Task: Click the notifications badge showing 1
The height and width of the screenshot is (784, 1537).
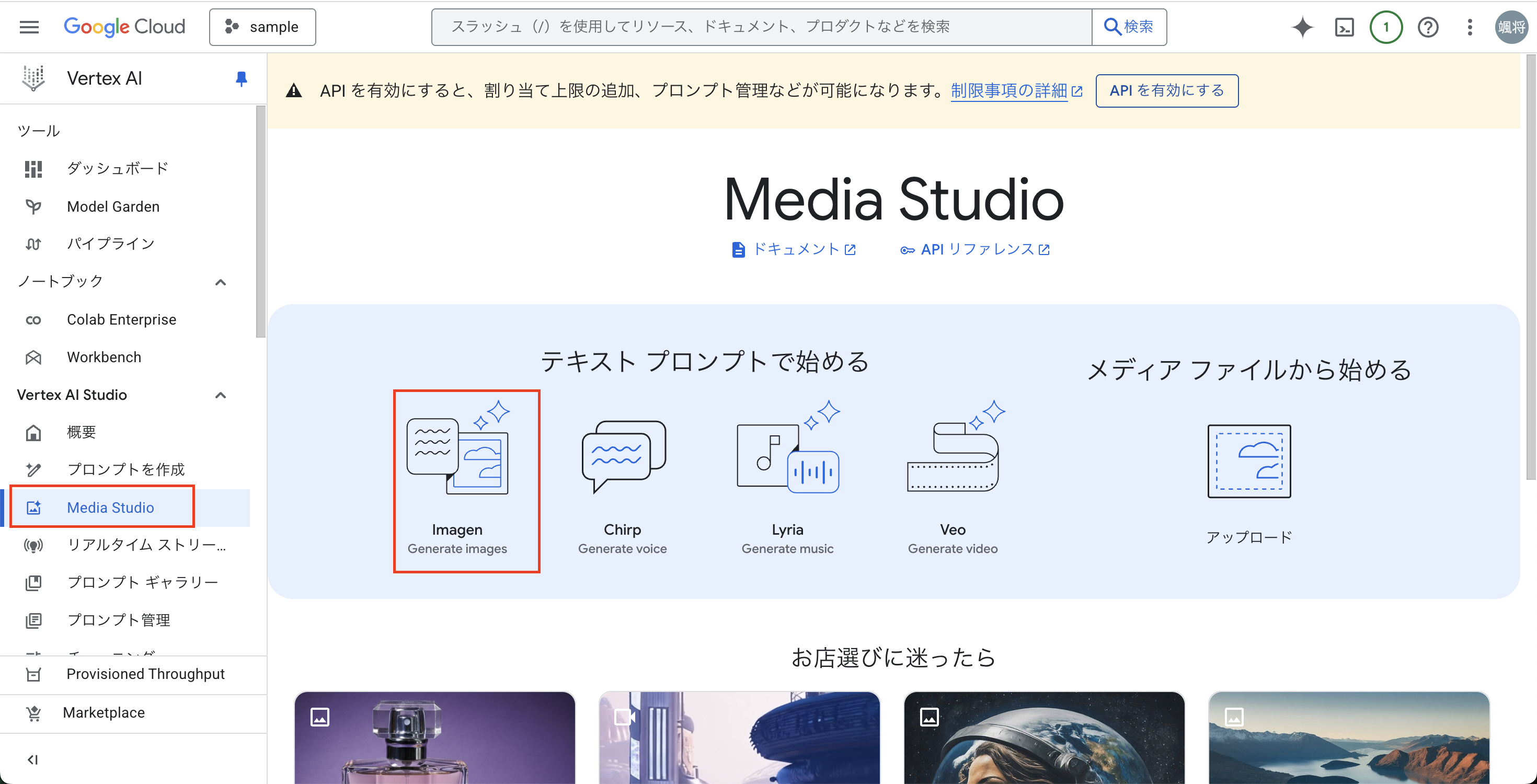Action: pyautogui.click(x=1385, y=27)
